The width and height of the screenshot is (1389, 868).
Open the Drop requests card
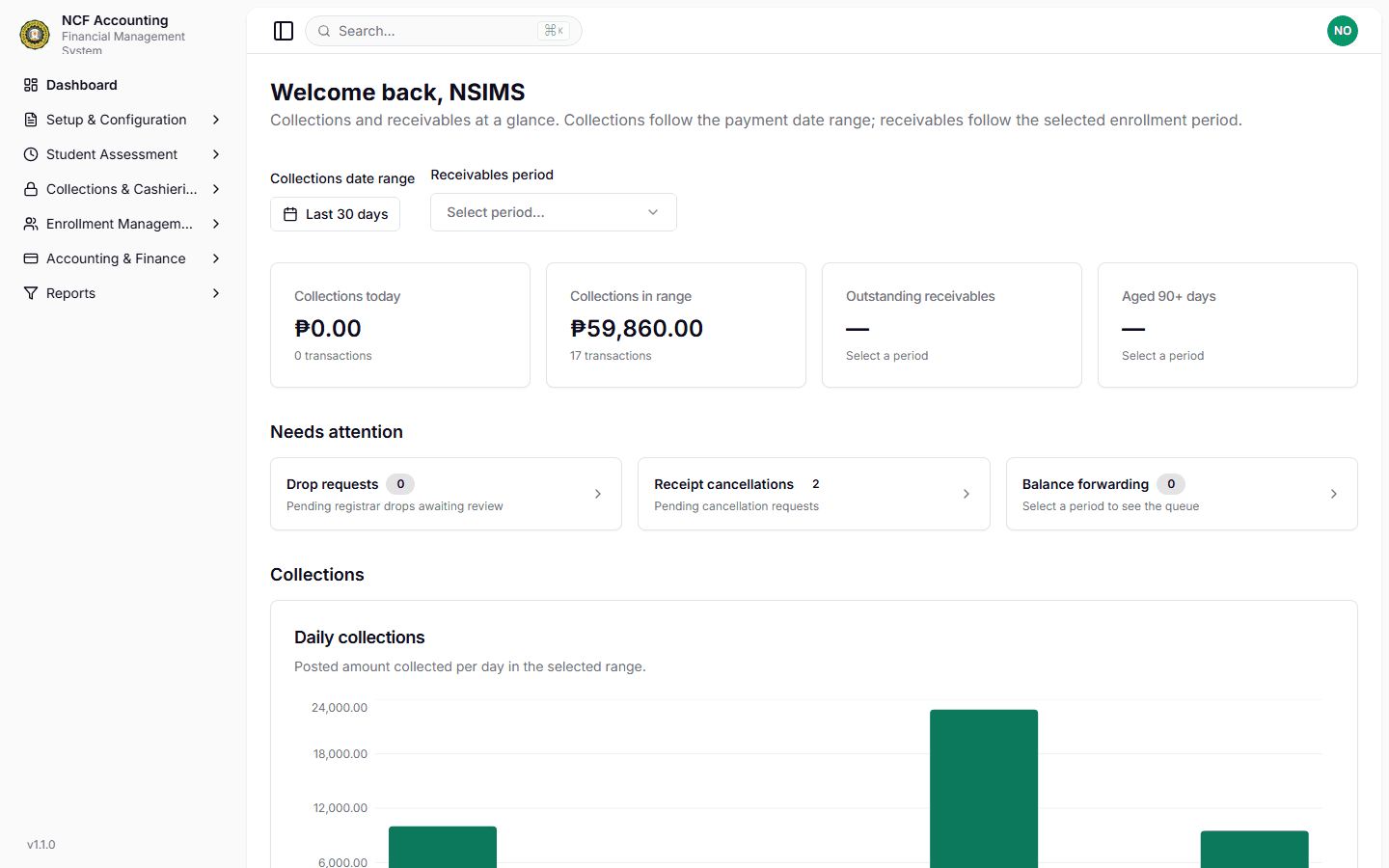click(446, 494)
